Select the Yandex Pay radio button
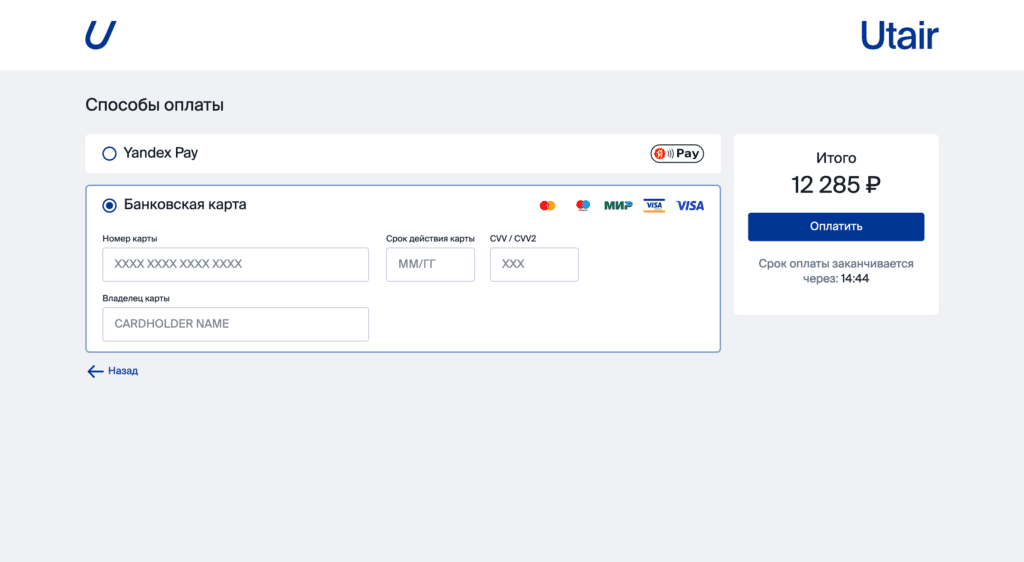This screenshot has width=1024, height=562. coord(109,153)
